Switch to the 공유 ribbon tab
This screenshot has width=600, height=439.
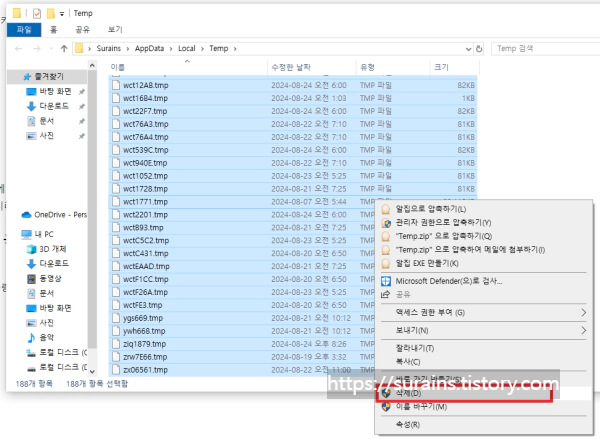tap(82, 29)
